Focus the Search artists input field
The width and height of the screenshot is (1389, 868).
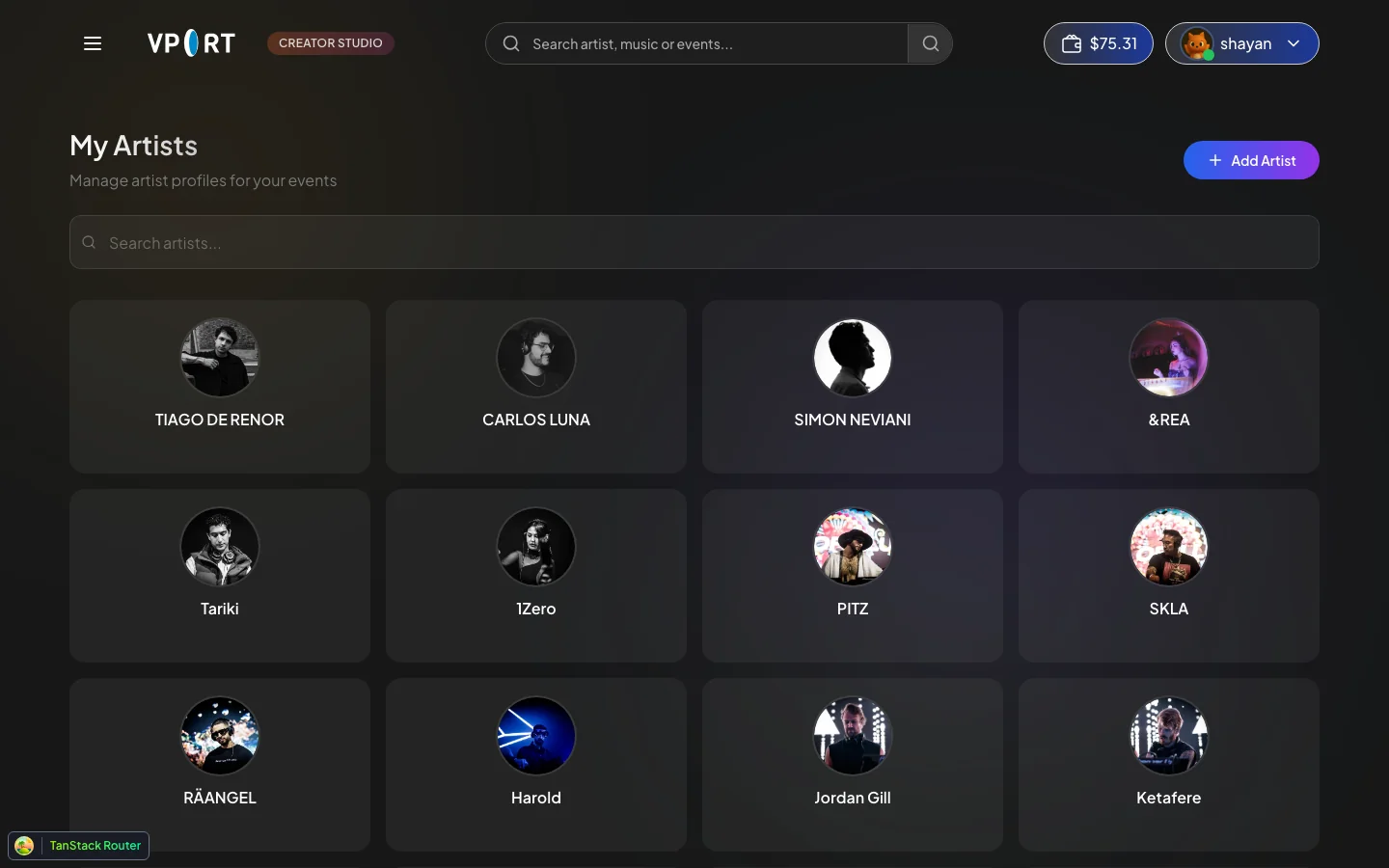[x=694, y=242]
